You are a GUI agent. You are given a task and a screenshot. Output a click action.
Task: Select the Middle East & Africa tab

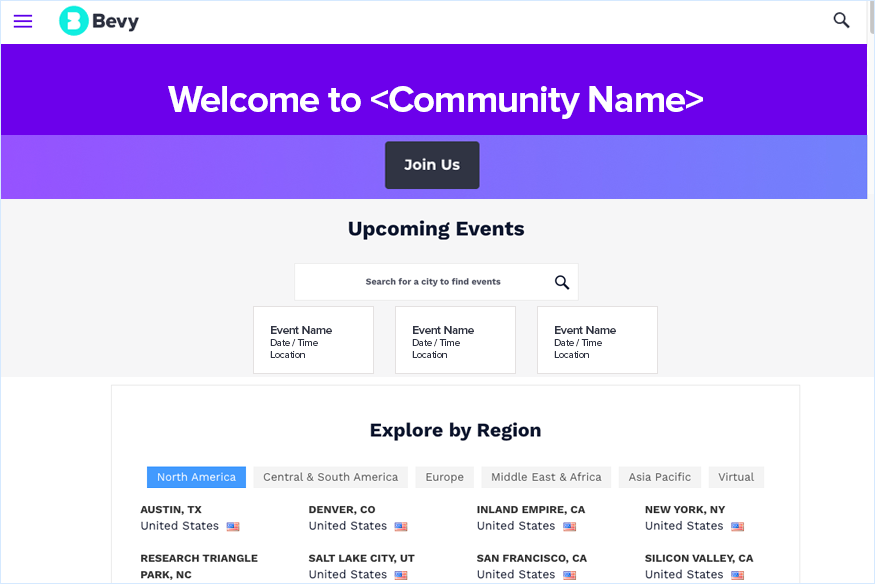pos(546,477)
